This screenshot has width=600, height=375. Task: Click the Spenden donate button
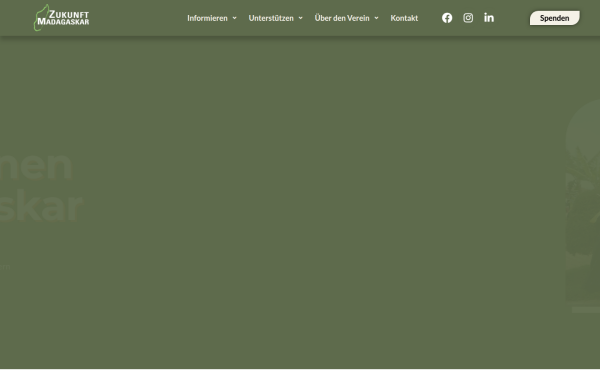coord(554,18)
